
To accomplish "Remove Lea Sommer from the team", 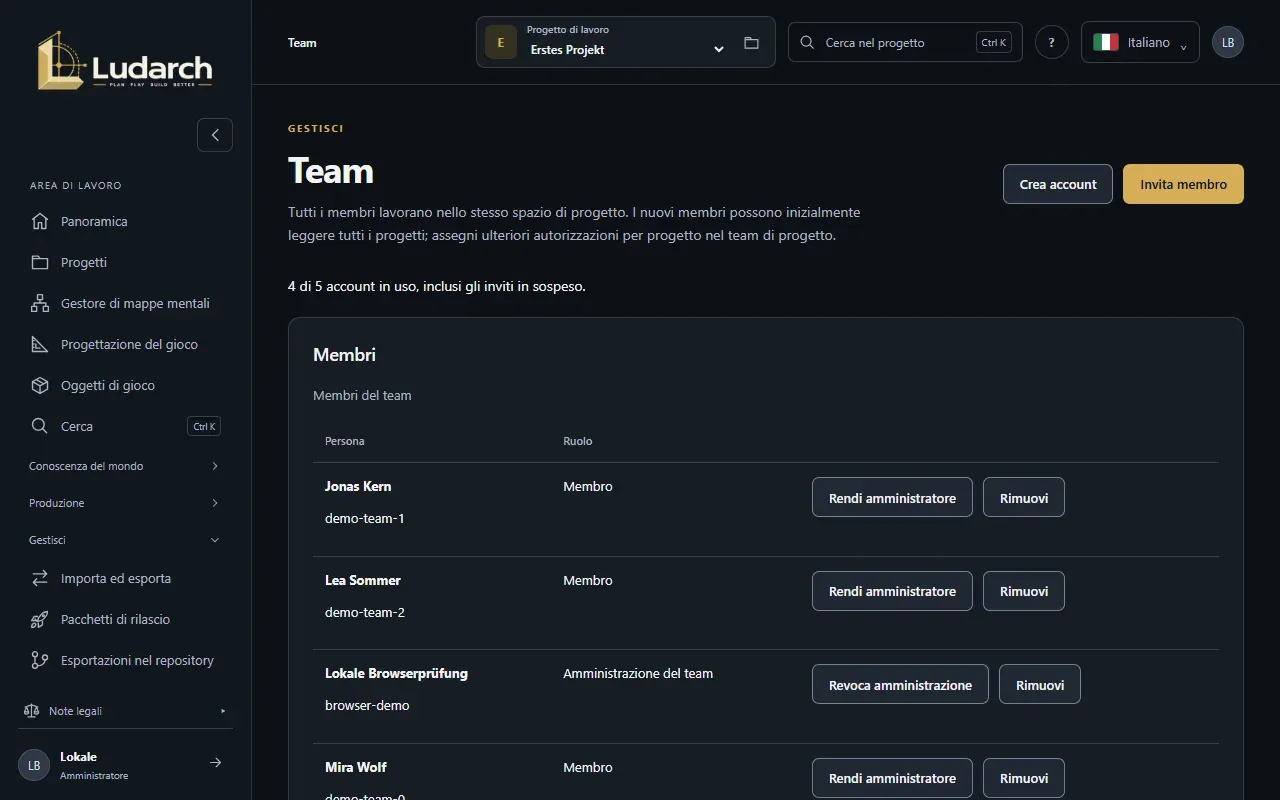I will pos(1024,591).
